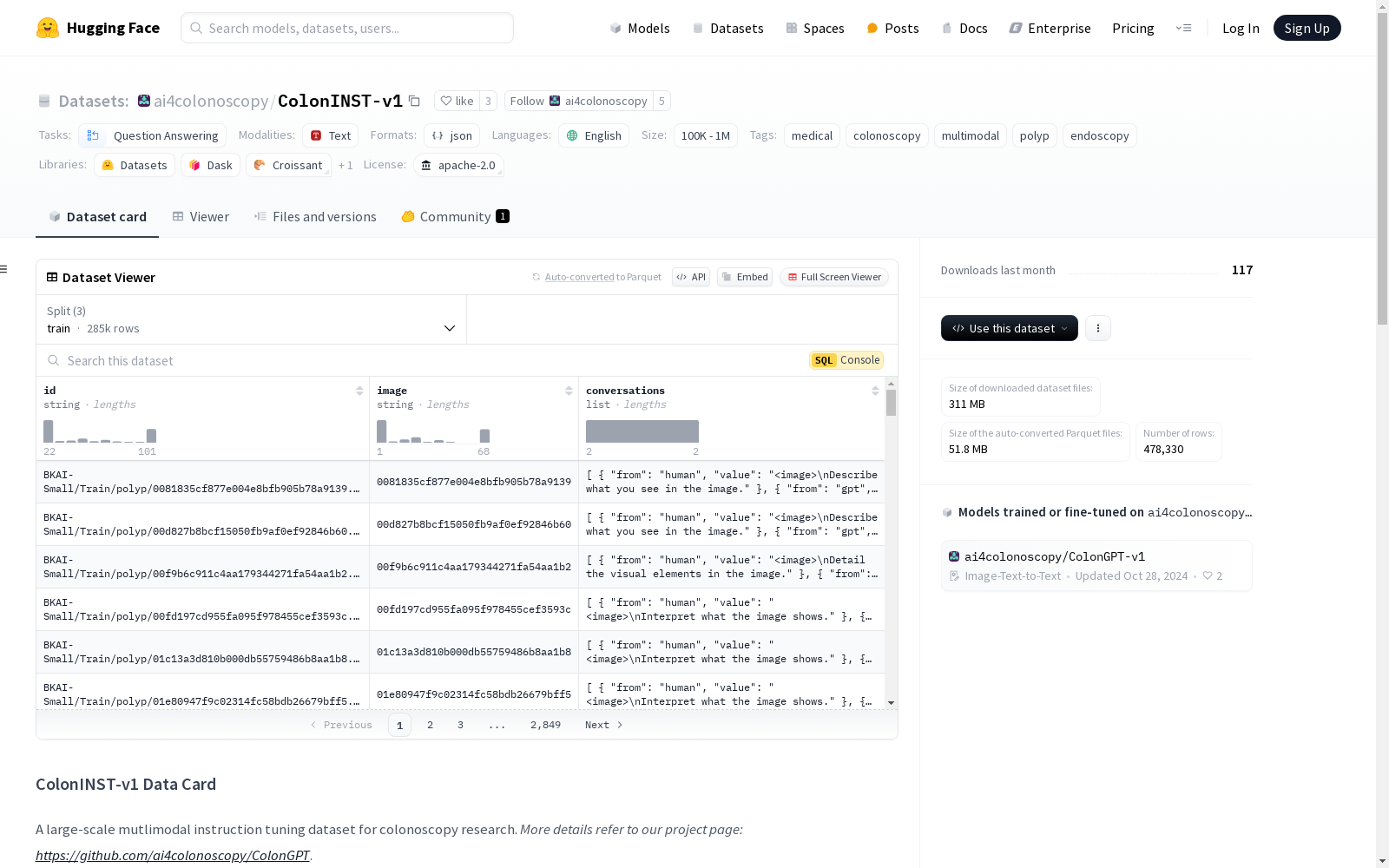Select the json format tag

[452, 135]
